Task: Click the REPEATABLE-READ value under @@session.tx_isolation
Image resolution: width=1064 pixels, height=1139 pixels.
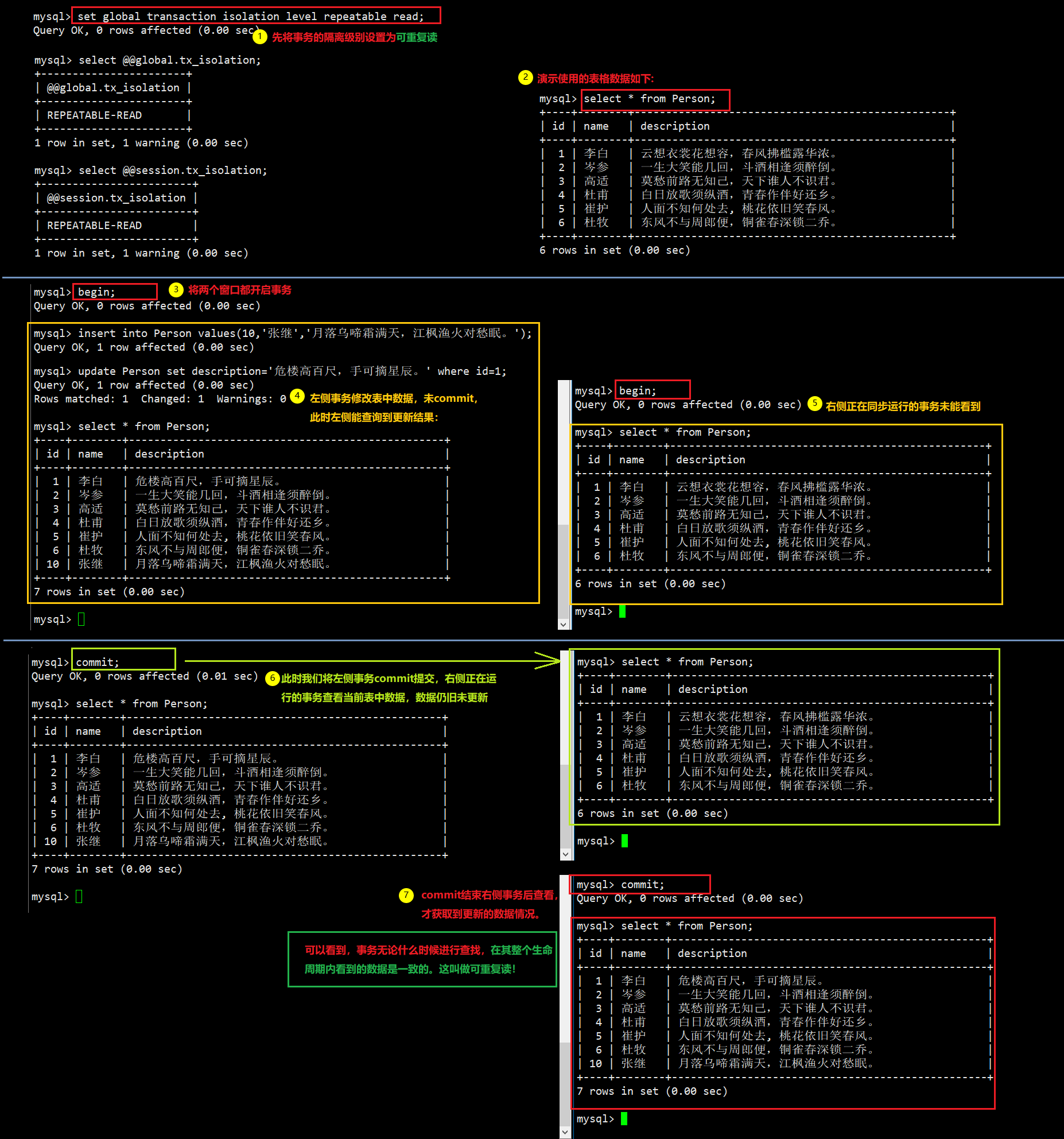Action: (x=94, y=225)
